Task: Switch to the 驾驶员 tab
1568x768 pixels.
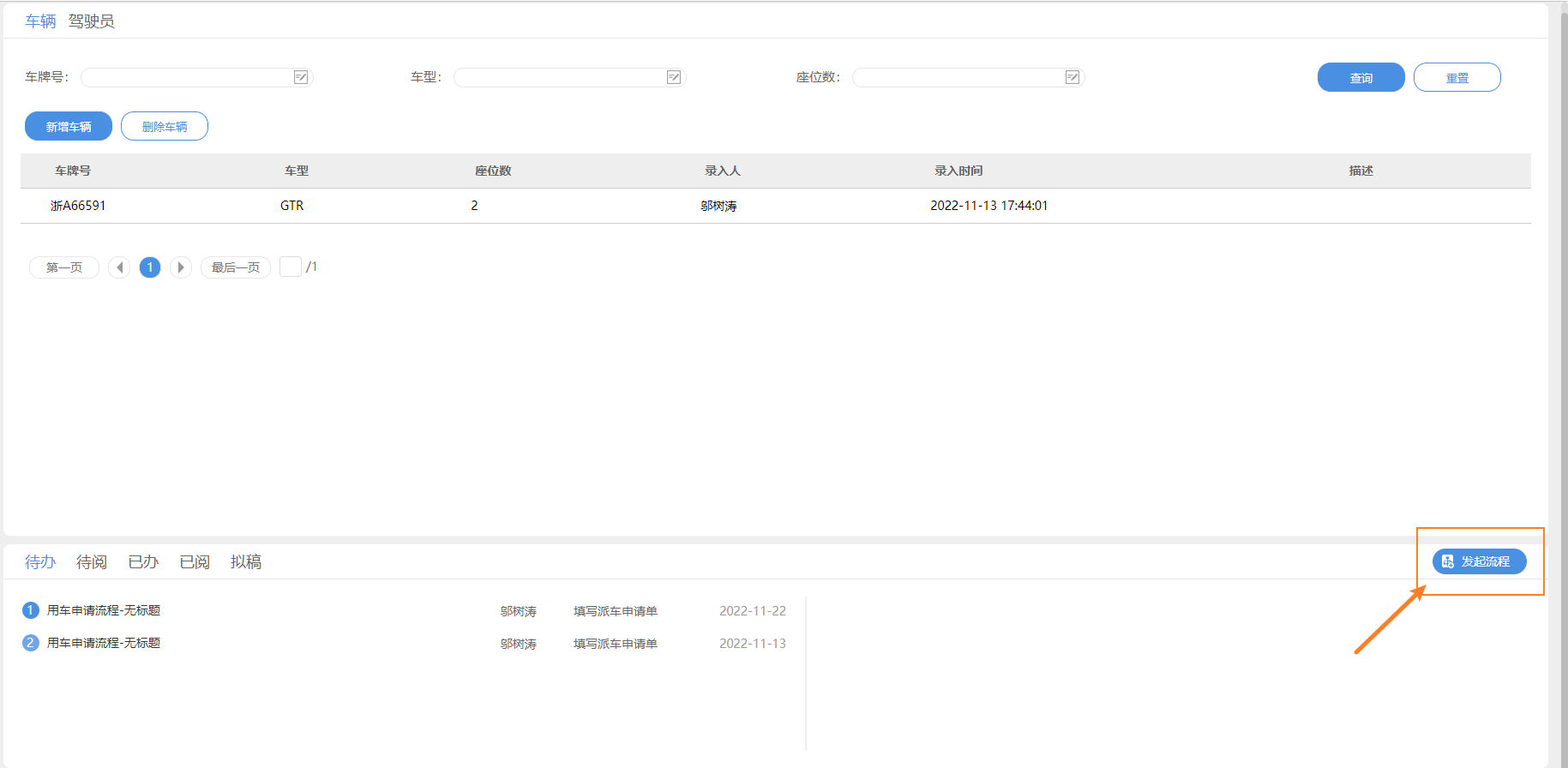Action: click(91, 21)
